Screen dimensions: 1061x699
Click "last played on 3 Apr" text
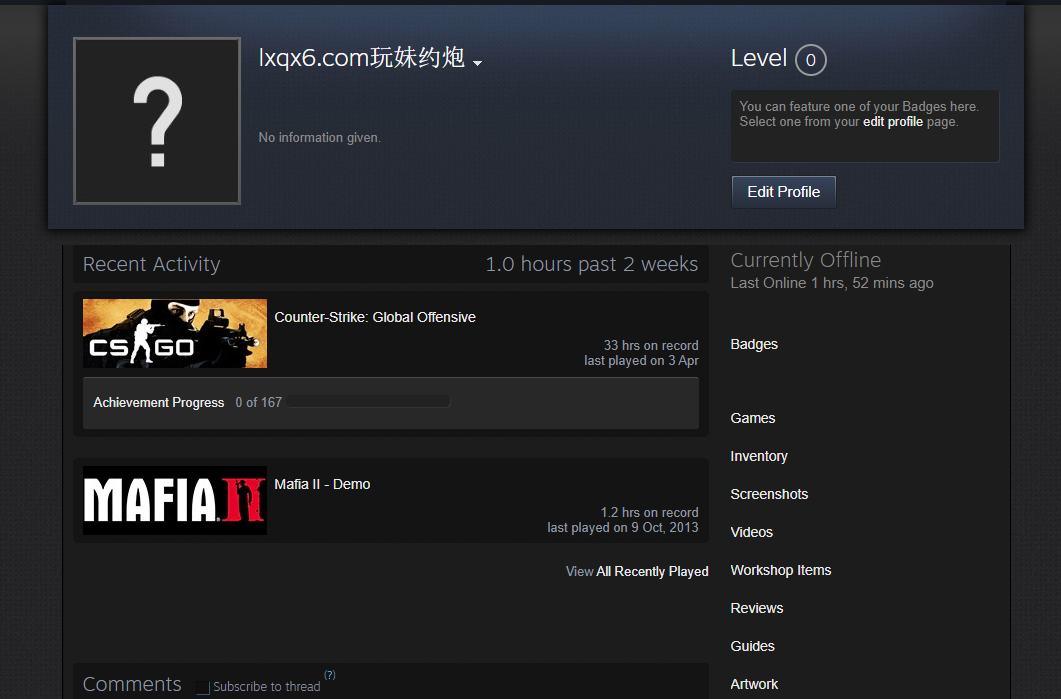click(641, 361)
